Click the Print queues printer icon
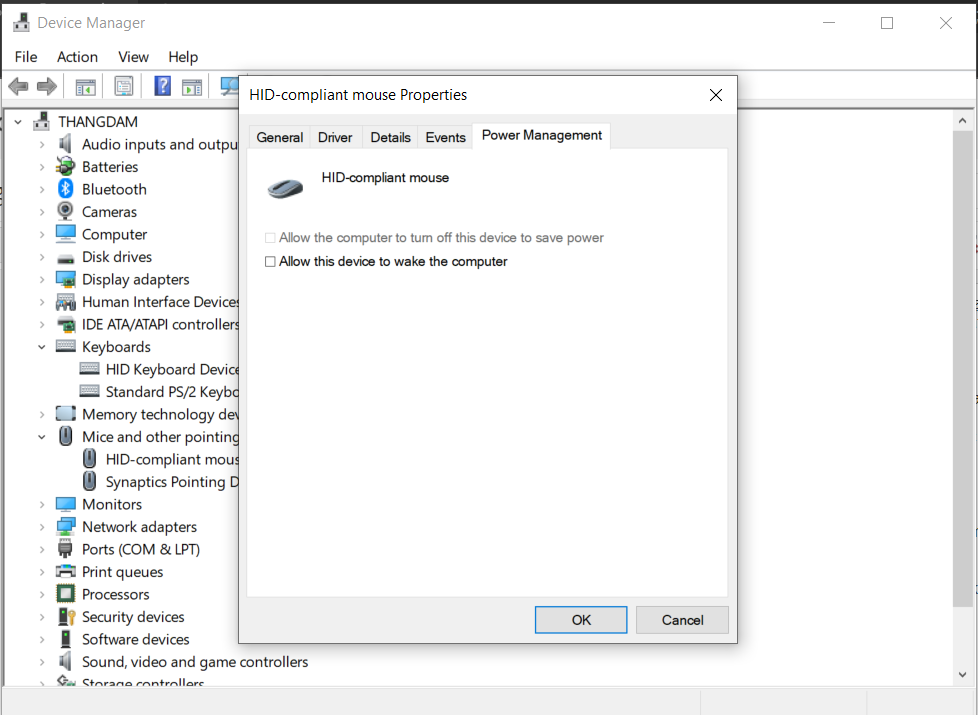Screen dimensions: 978x715 pyautogui.click(x=65, y=571)
